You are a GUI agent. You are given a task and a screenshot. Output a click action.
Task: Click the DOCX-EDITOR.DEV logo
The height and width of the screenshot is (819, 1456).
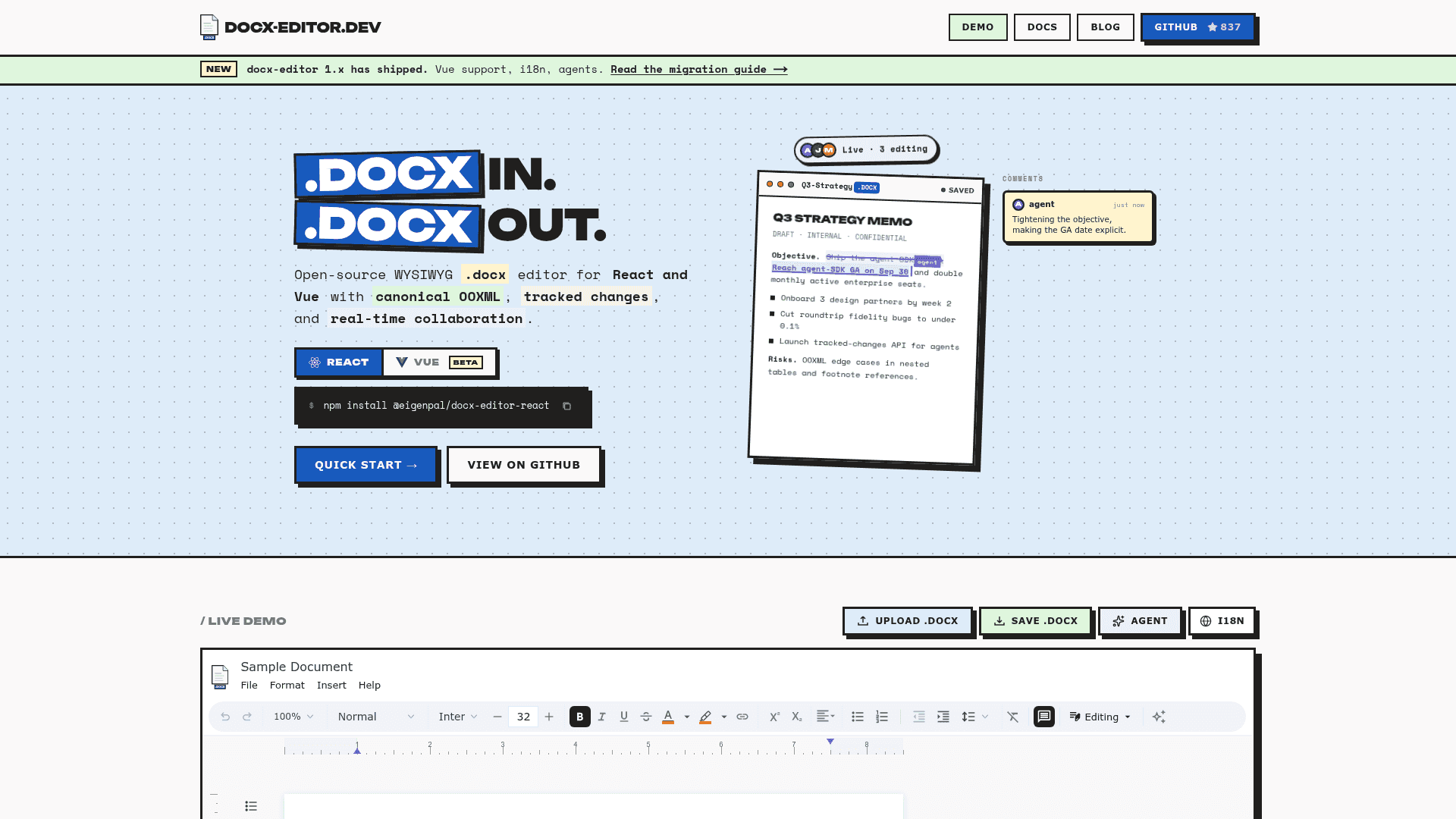[290, 27]
